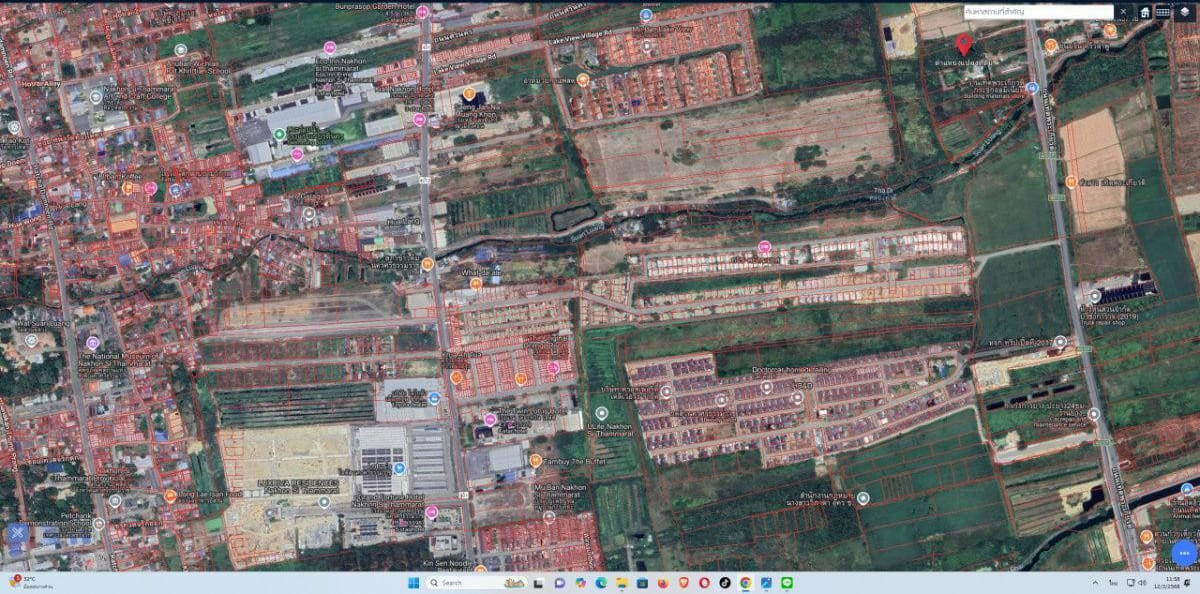Clear the search box with X button

pos(1124,12)
